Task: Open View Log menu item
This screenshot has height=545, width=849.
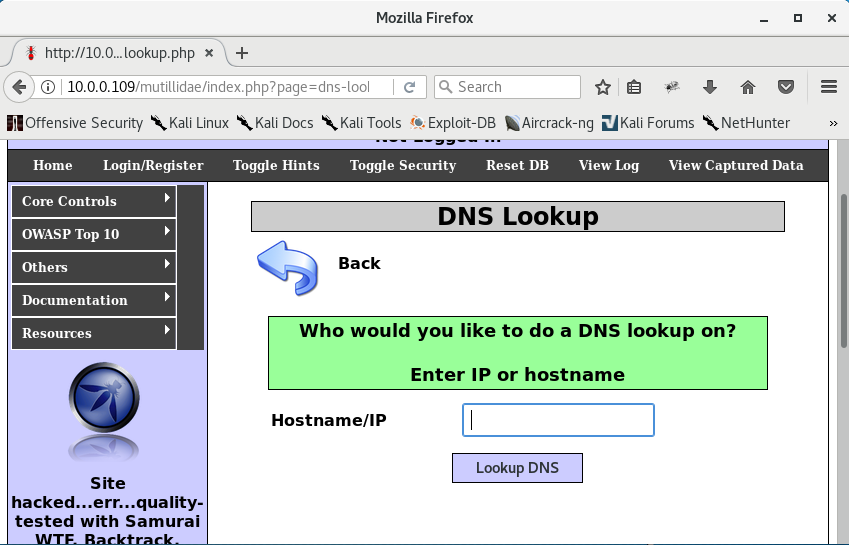Action: [609, 166]
